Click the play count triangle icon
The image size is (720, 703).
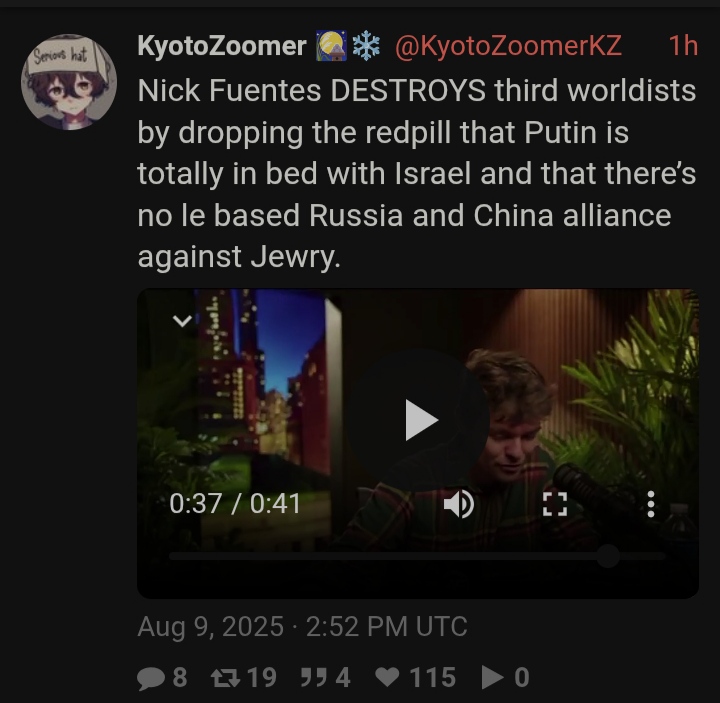click(492, 678)
